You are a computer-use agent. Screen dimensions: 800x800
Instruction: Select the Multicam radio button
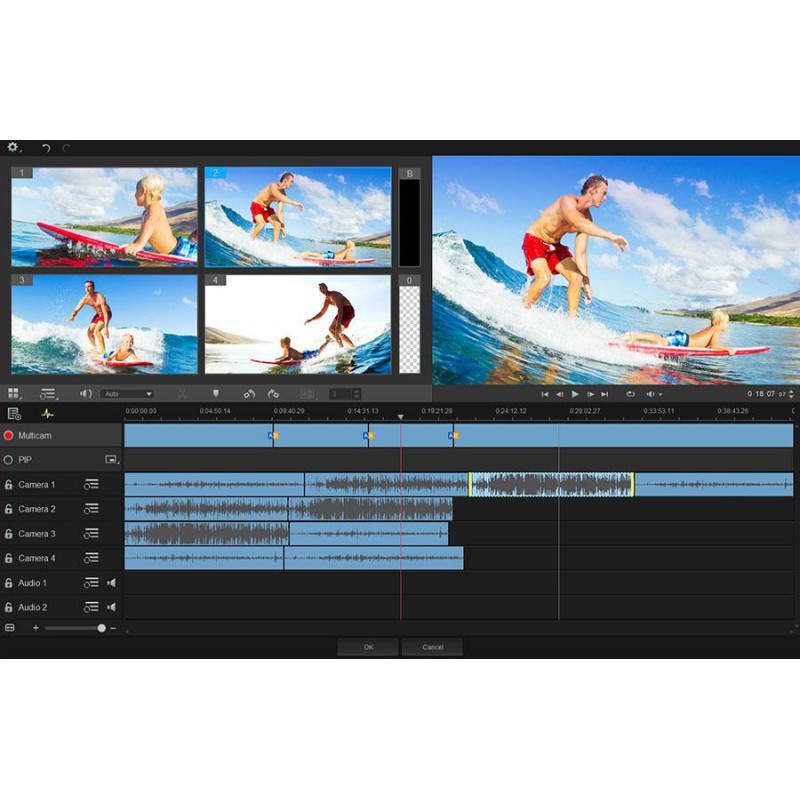(9, 436)
